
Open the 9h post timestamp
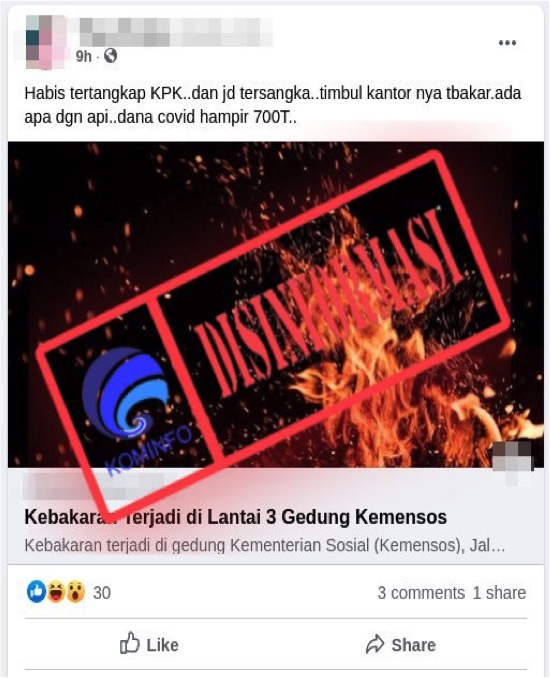coord(83,56)
